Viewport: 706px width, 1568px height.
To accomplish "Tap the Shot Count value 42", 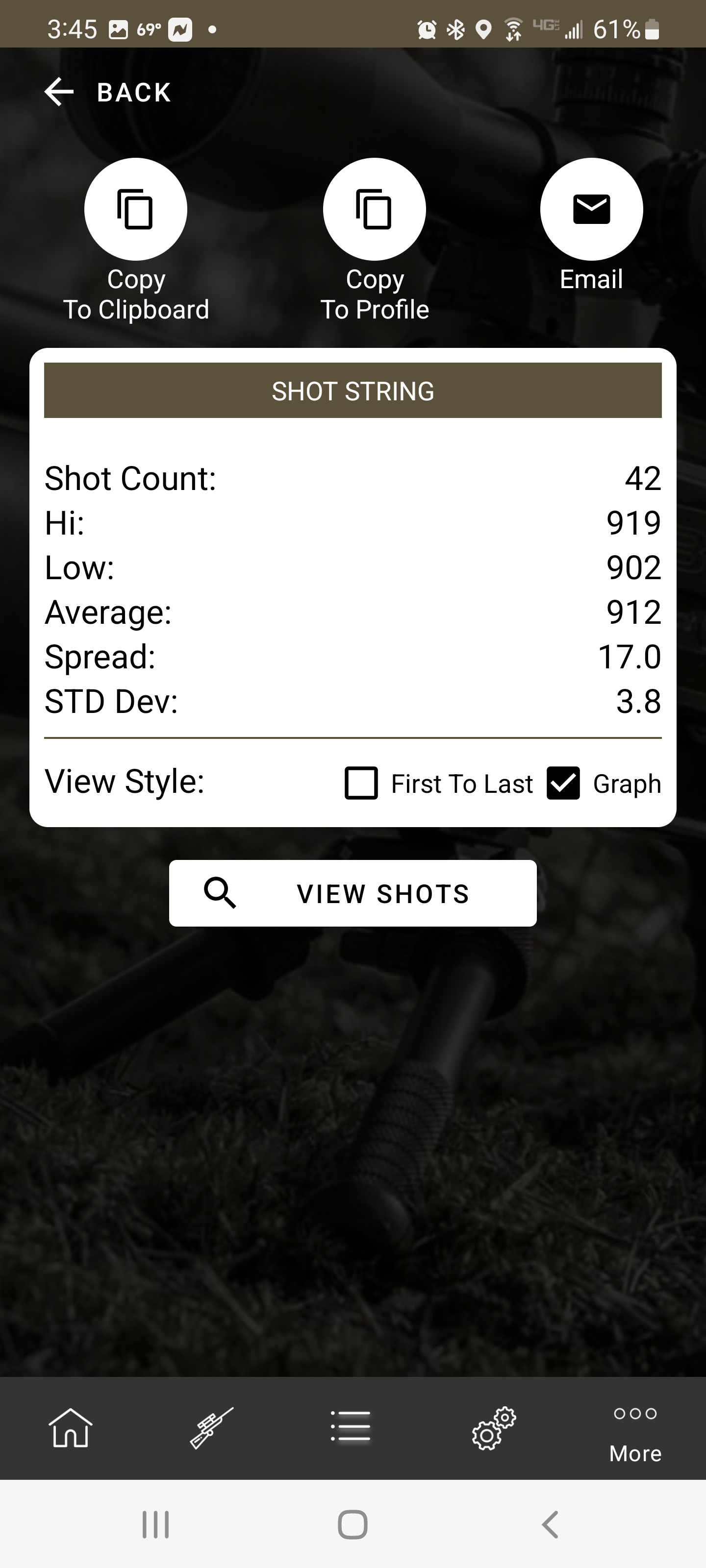I will pos(643,478).
